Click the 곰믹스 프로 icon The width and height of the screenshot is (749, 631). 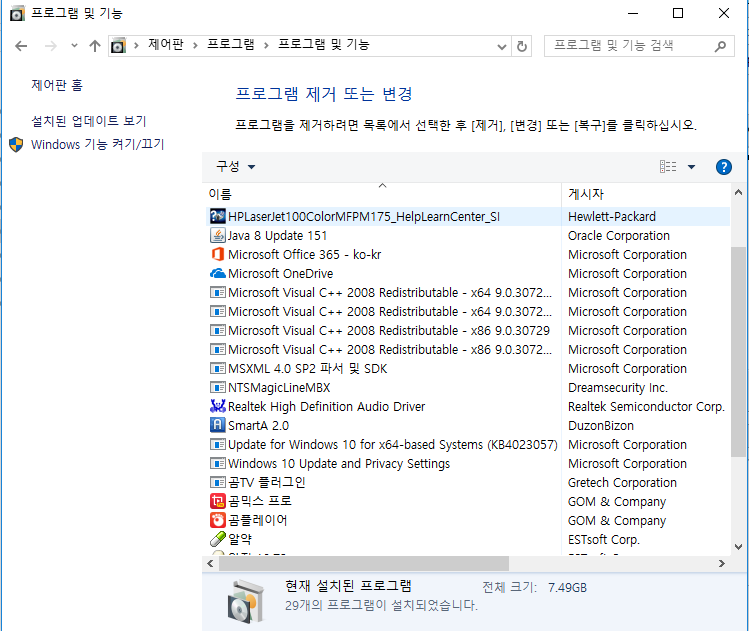(218, 501)
